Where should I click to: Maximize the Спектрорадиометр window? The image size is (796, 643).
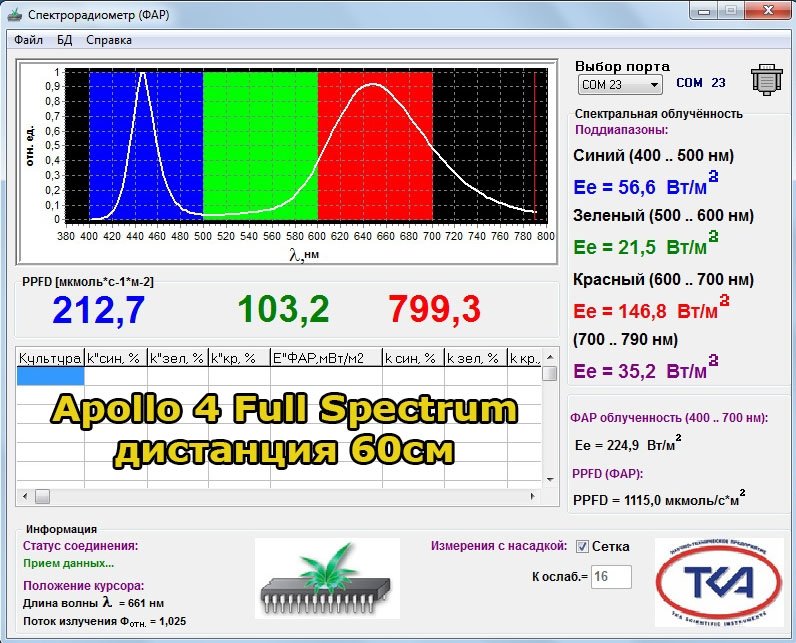coord(731,11)
